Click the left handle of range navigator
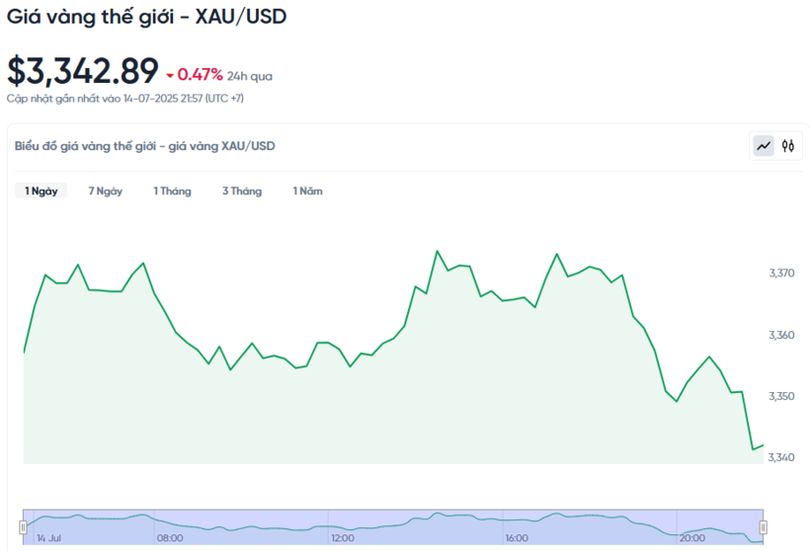Screen dimensions: 810x551 coord(23,526)
